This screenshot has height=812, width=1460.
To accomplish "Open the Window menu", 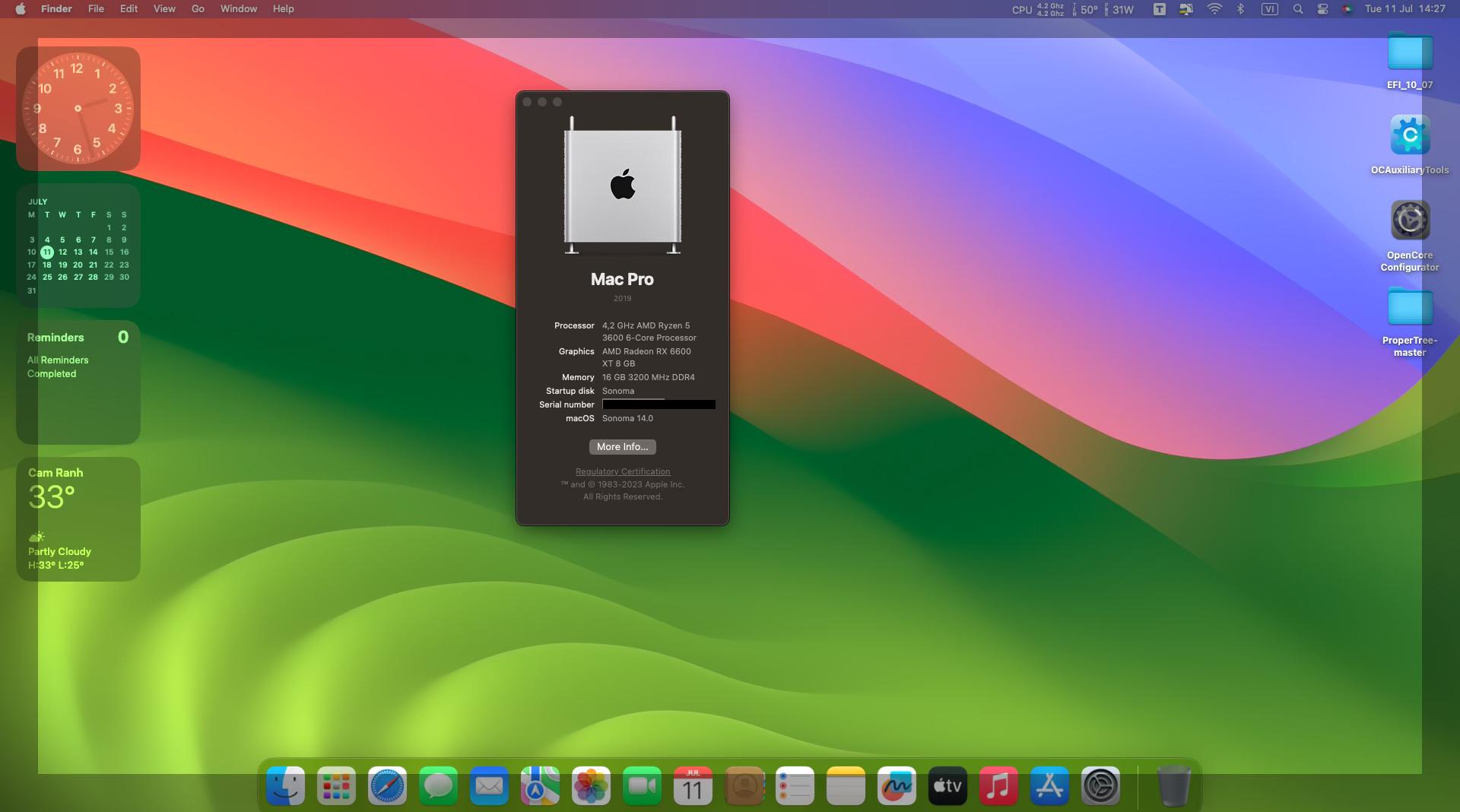I will coord(238,9).
